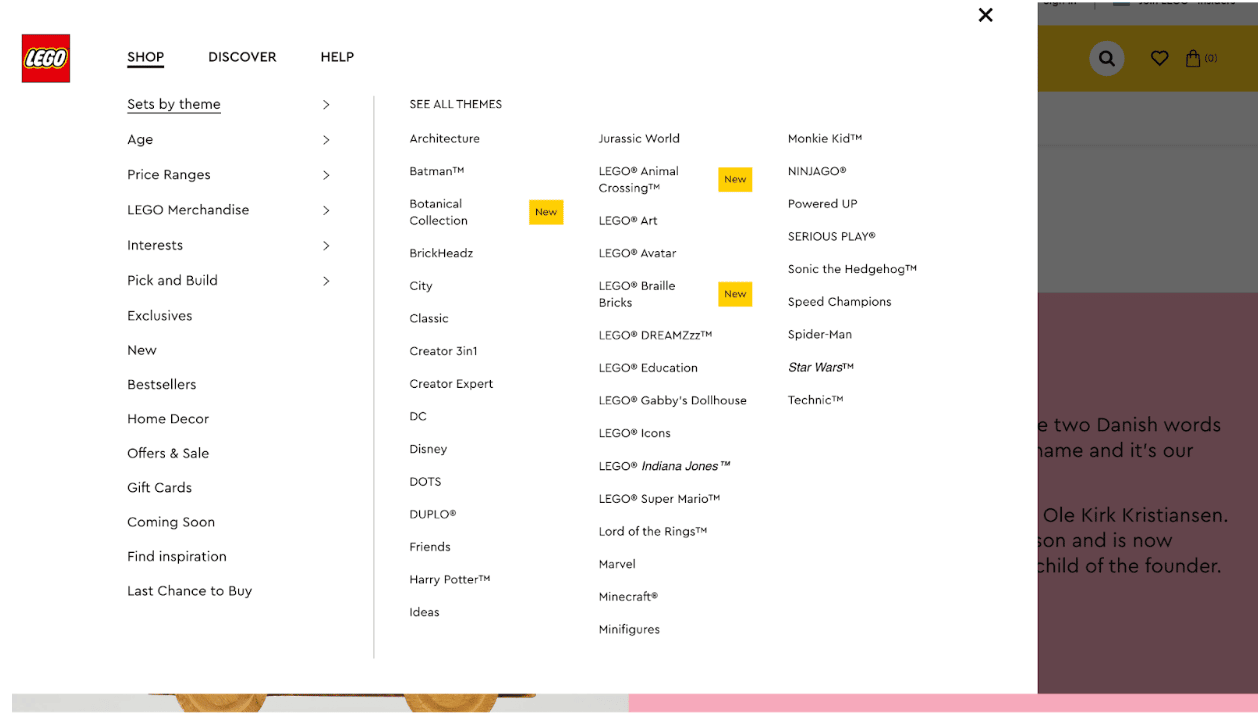This screenshot has width=1258, height=713.
Task: Open the shopping bag icon
Action: (x=1193, y=58)
